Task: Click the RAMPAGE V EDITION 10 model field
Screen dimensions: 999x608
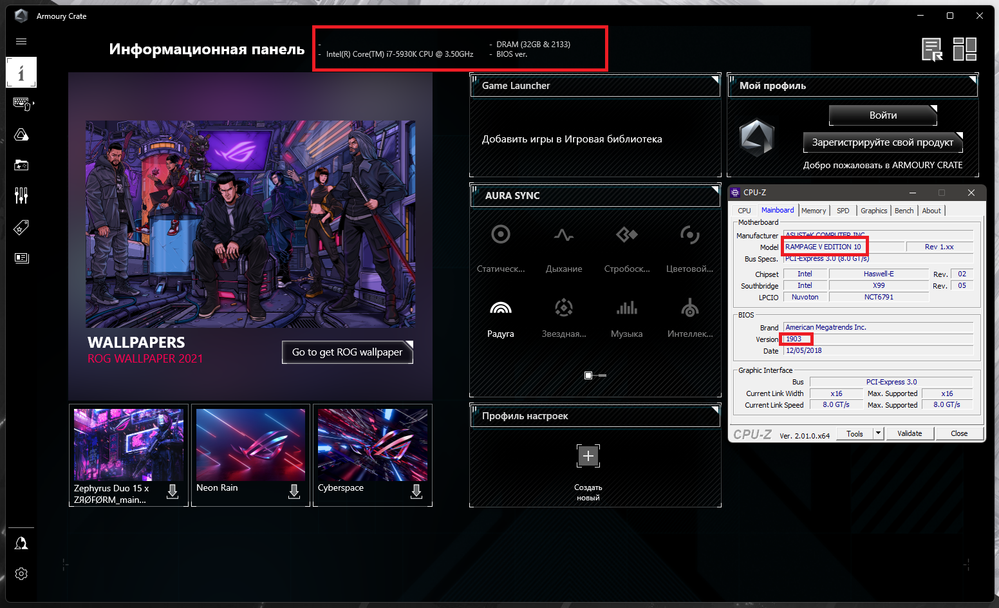Action: (844, 247)
